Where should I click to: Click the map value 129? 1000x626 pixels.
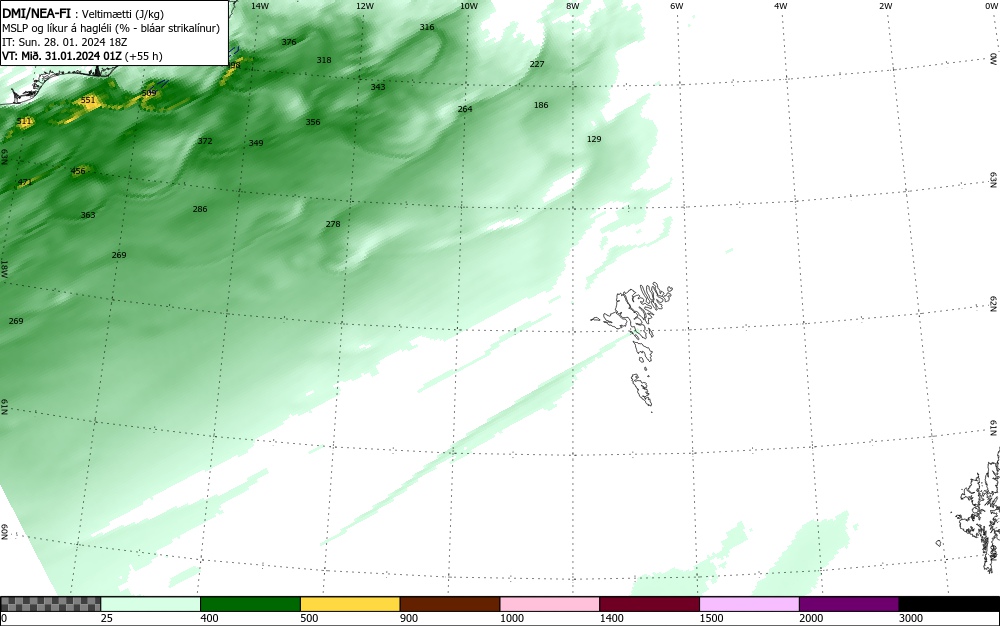(594, 139)
